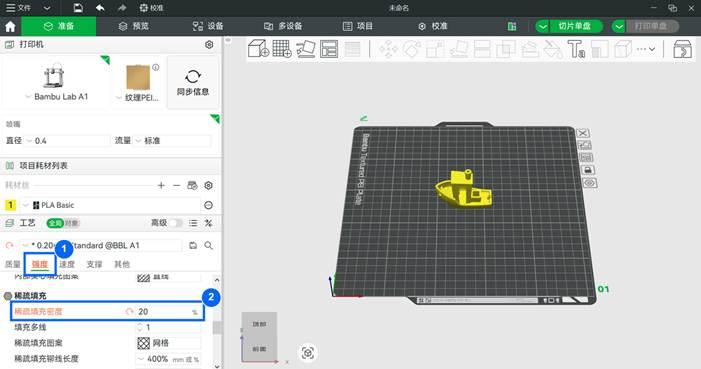Open printer settings gear in 打印机 header
The height and width of the screenshot is (369, 701).
point(209,45)
